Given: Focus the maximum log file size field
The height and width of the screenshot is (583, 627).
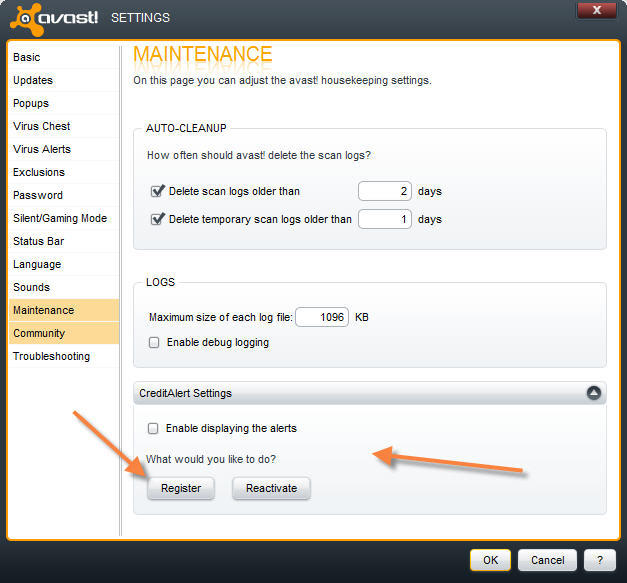Looking at the screenshot, I should [322, 317].
